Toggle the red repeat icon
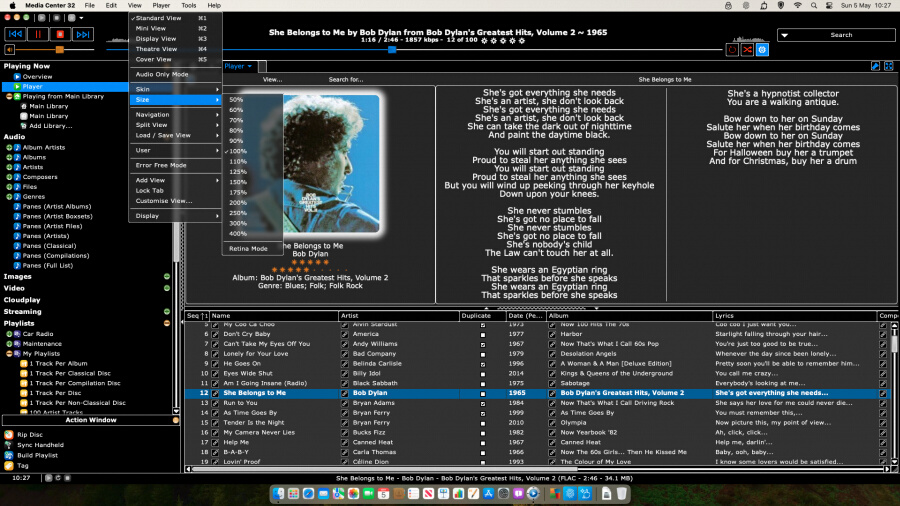The width and height of the screenshot is (900, 506). (732, 50)
